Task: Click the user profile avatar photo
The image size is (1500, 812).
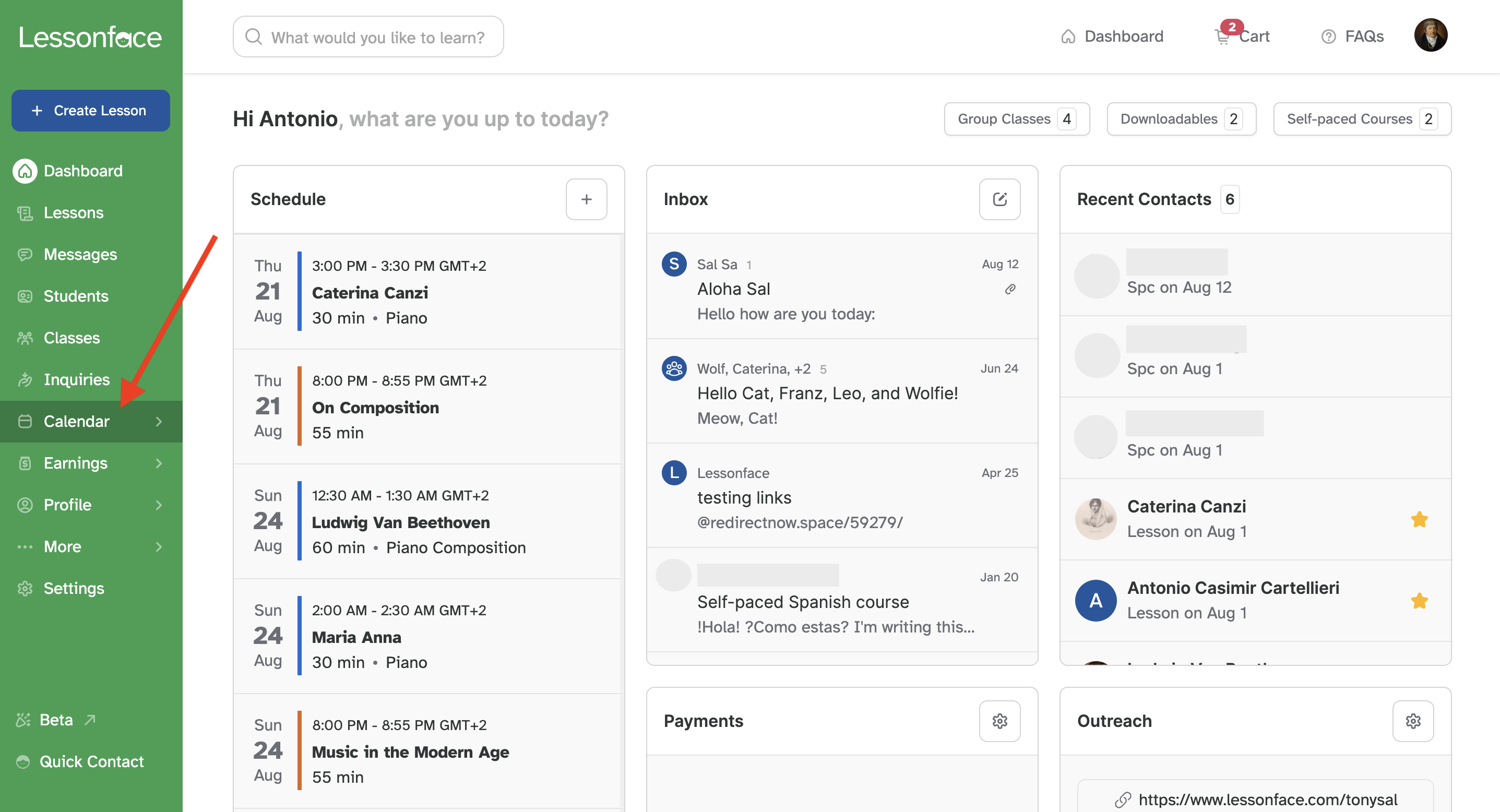Action: (x=1430, y=35)
